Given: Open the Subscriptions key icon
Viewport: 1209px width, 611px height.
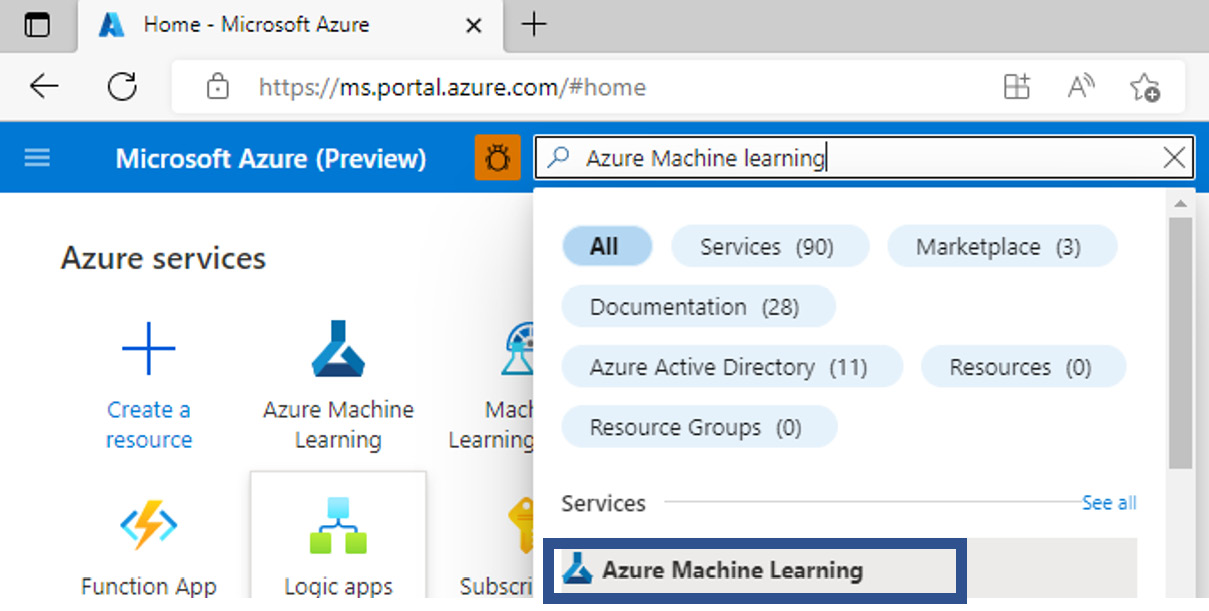Looking at the screenshot, I should [520, 526].
